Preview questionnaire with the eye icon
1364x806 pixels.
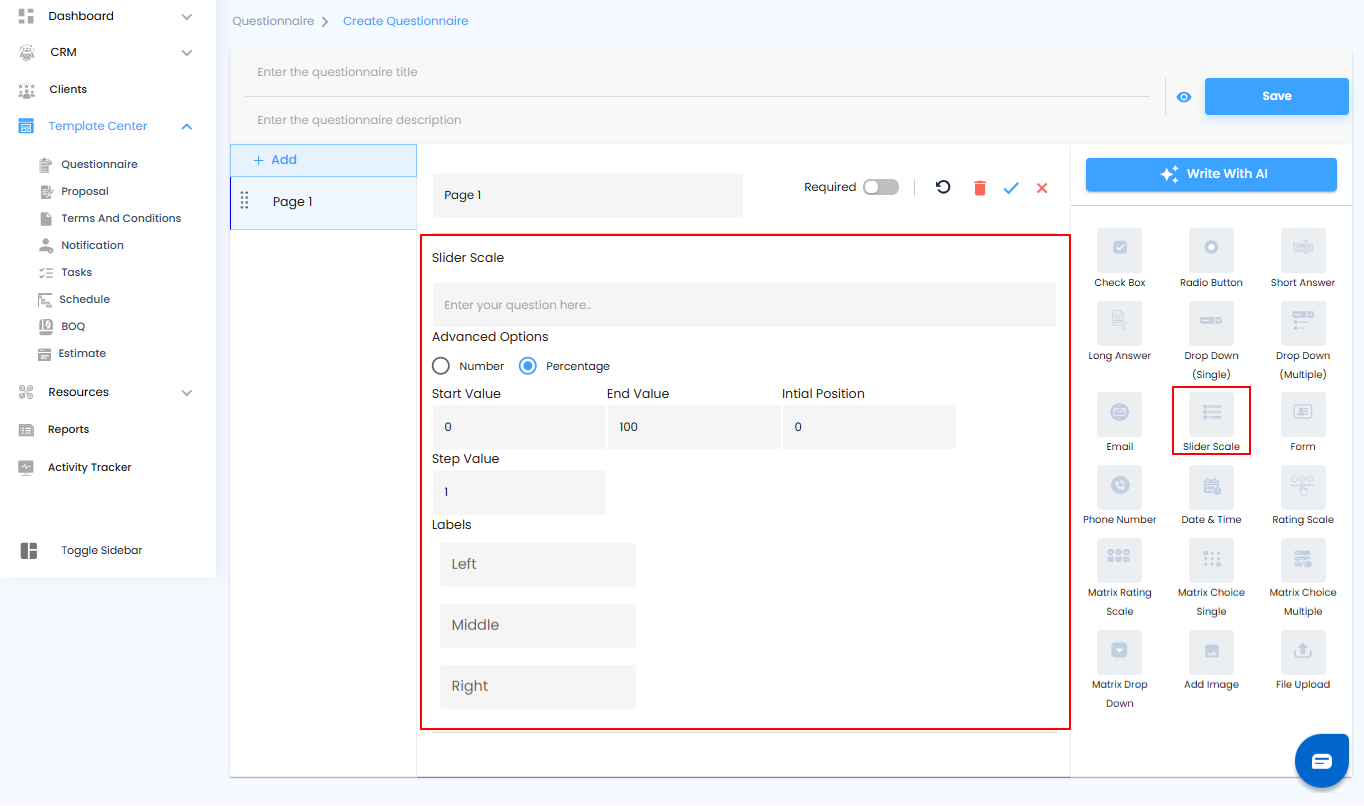tap(1184, 97)
